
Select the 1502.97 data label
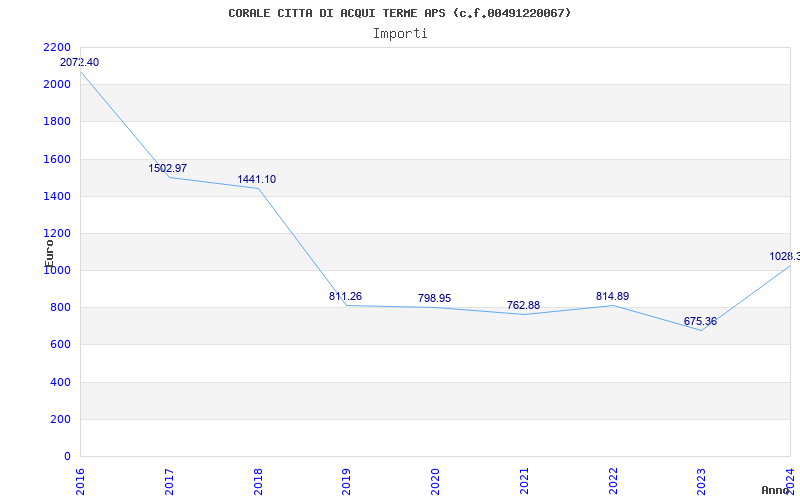pyautogui.click(x=168, y=168)
